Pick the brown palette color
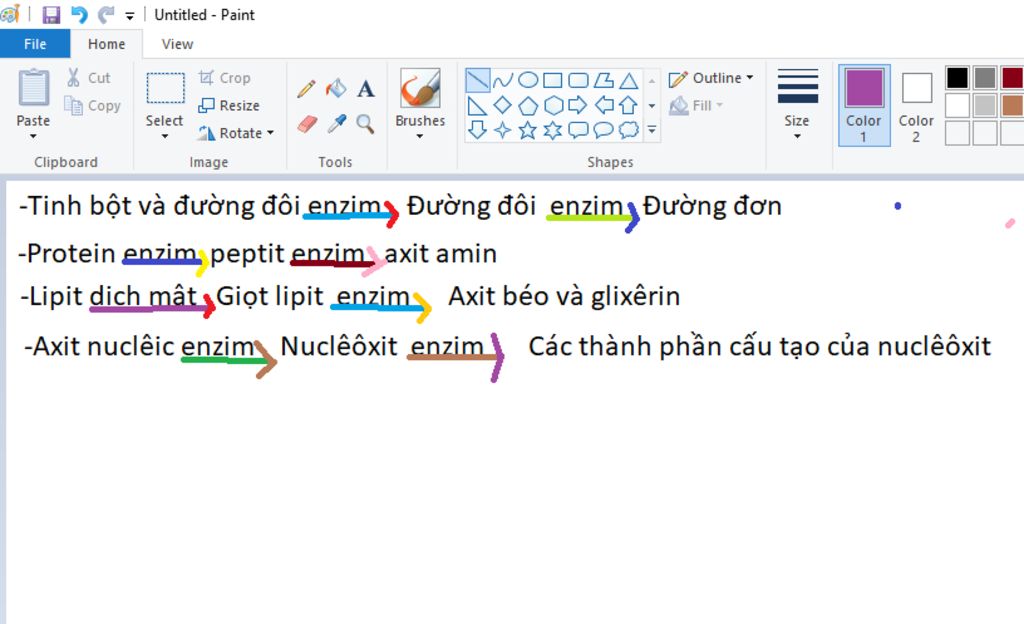Image resolution: width=1024 pixels, height=624 pixels. pos(1012,105)
